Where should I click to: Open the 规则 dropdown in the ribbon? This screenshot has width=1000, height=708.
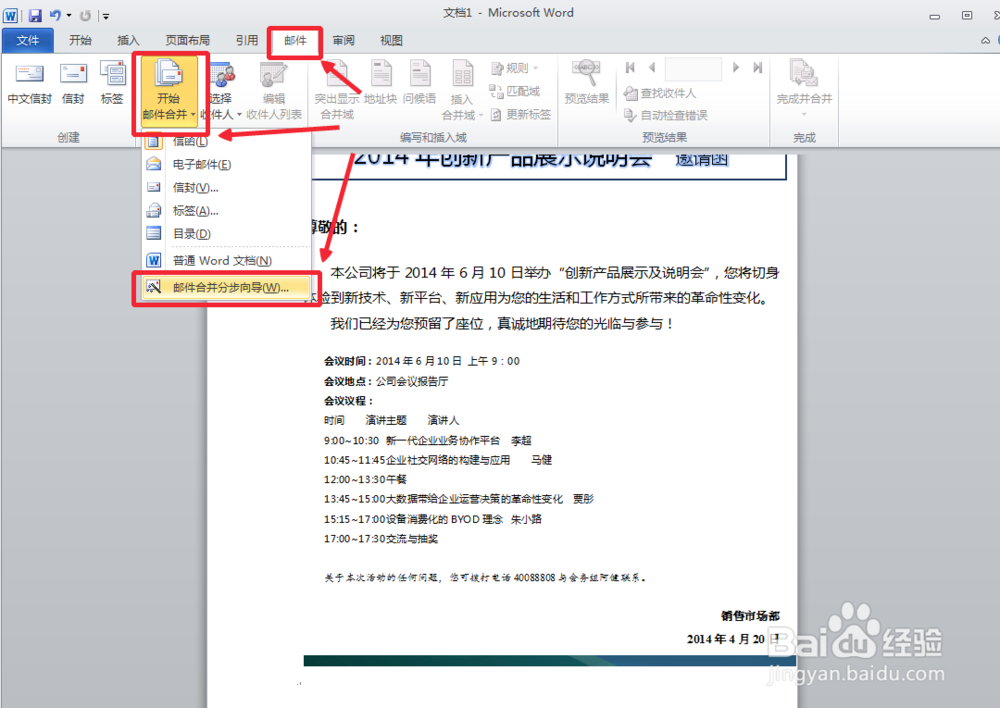pos(515,68)
